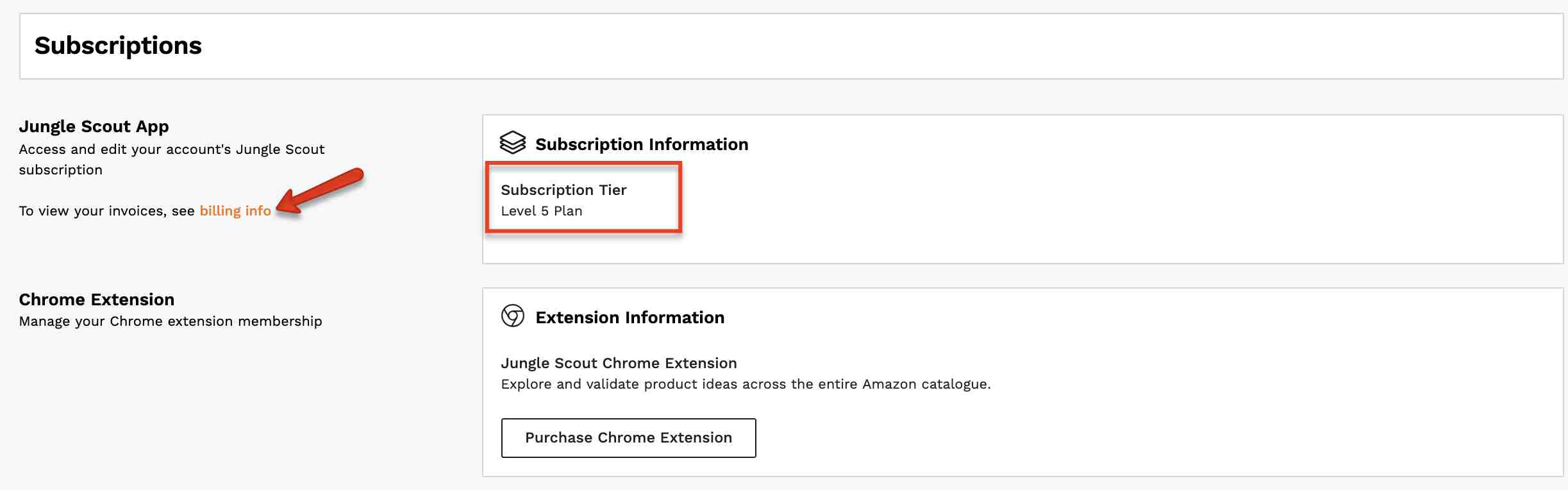Click the 'Explore and validate product ideas' description

tap(746, 384)
